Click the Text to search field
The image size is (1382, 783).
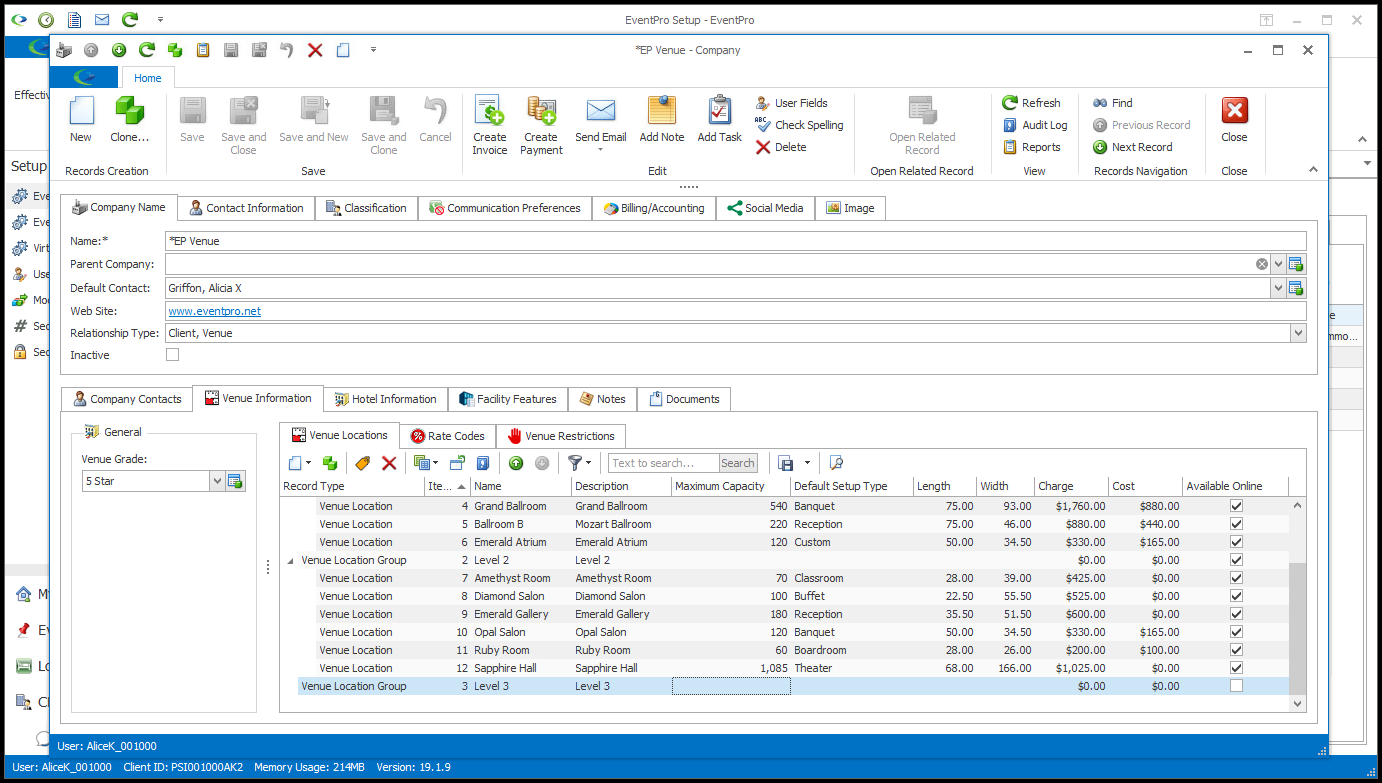tap(663, 463)
